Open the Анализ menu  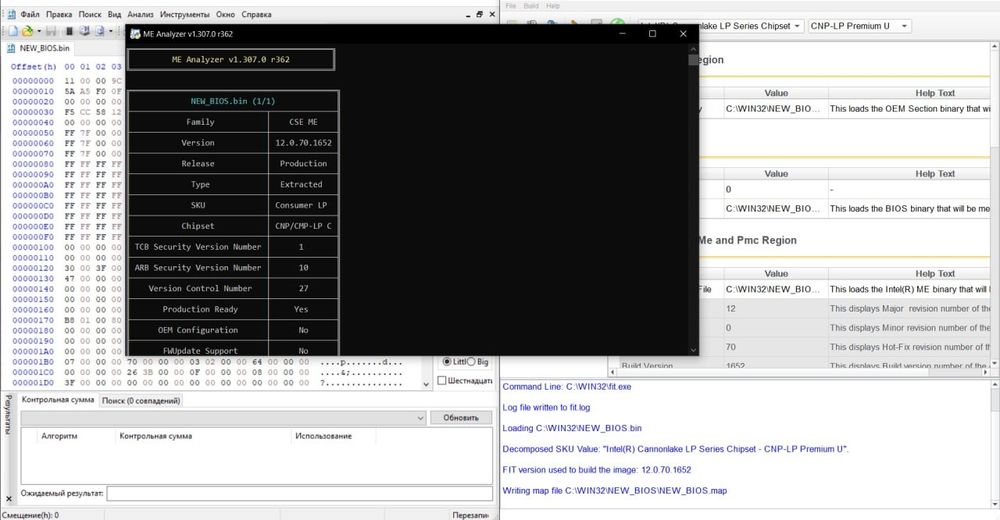pos(140,14)
